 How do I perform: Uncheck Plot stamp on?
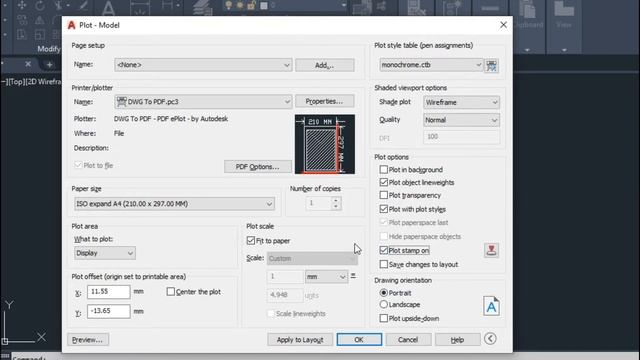[384, 250]
